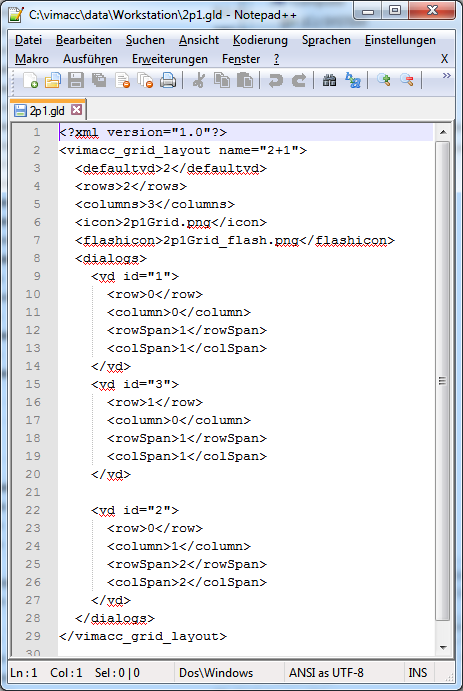The height and width of the screenshot is (691, 463).
Task: Click the Save file icon
Action: [76, 80]
